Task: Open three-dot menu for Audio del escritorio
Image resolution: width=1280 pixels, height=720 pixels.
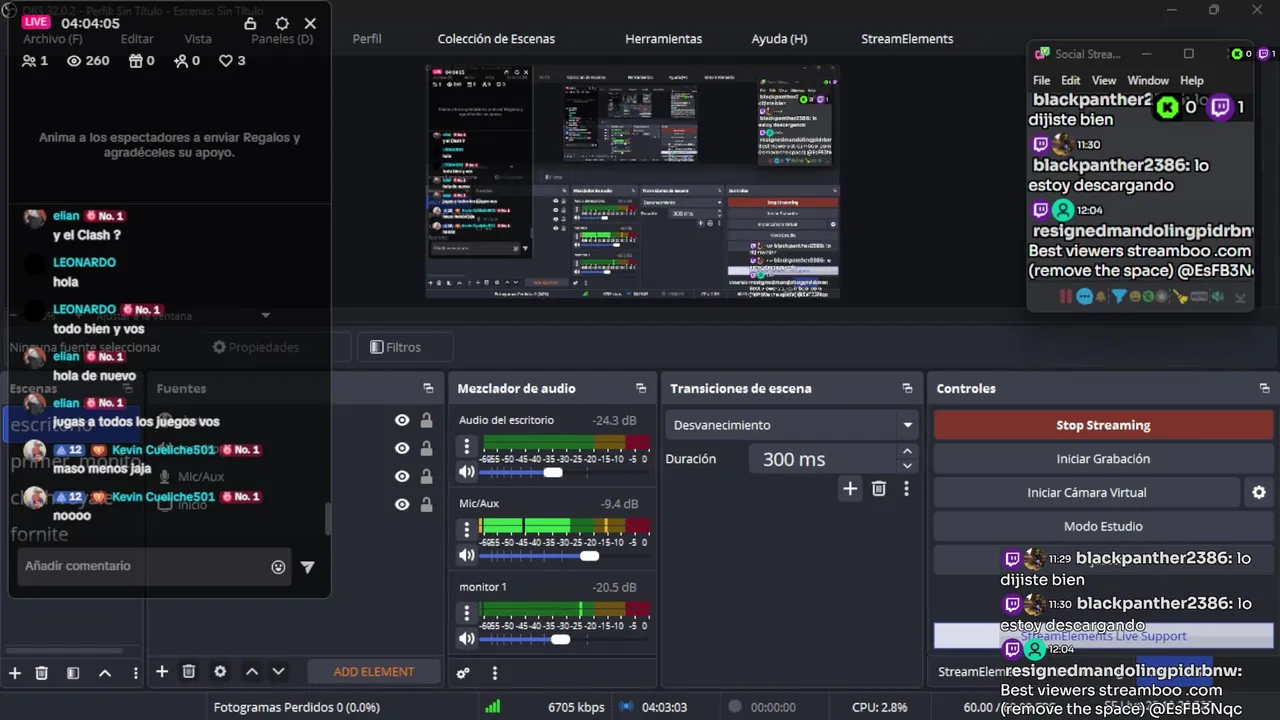Action: [466, 446]
